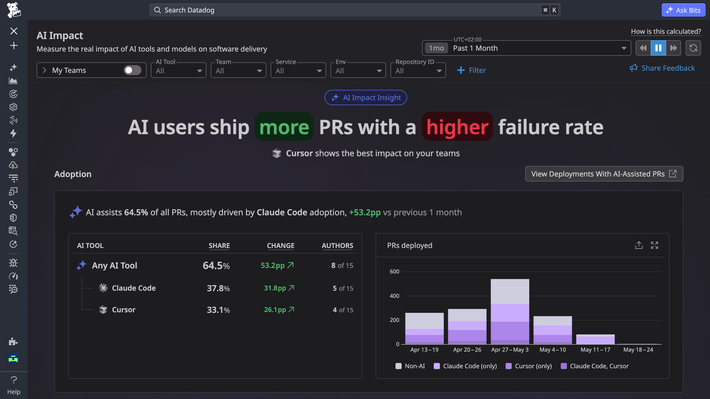Open the area chart icon in the sidebar
710x399 pixels.
pyautogui.click(x=13, y=81)
